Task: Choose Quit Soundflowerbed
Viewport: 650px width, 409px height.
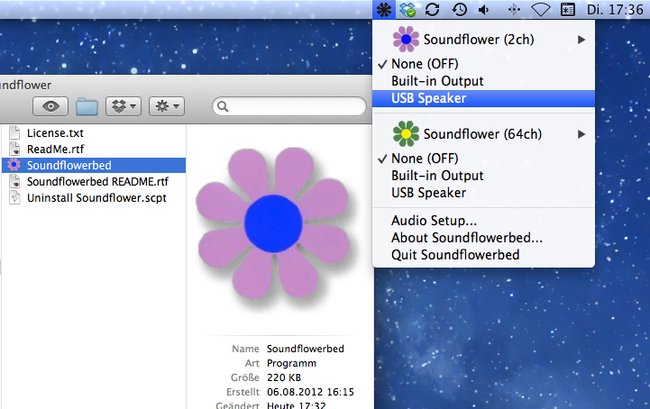Action: point(483,255)
